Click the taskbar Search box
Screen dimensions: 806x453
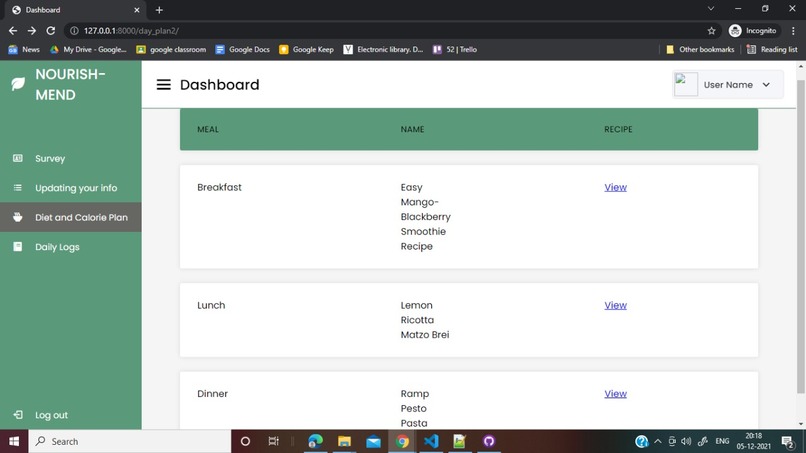pos(130,441)
